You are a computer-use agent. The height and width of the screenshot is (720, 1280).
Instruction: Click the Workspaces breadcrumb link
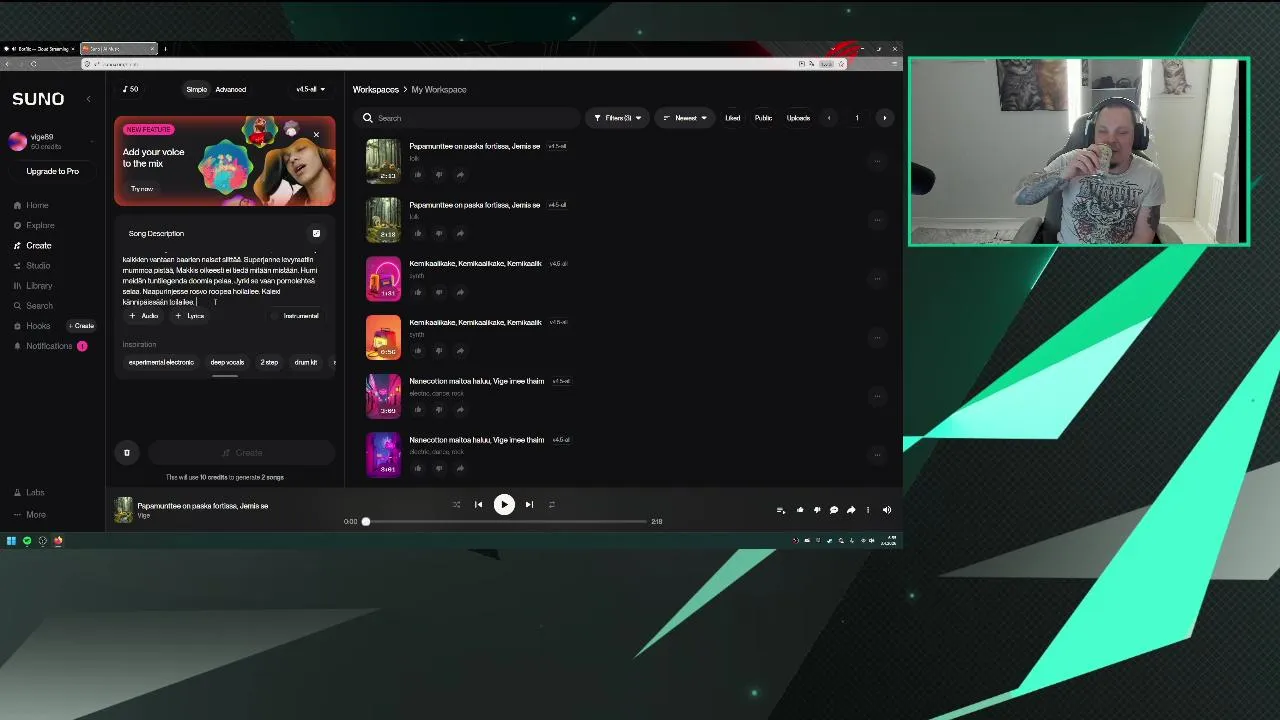pos(375,90)
